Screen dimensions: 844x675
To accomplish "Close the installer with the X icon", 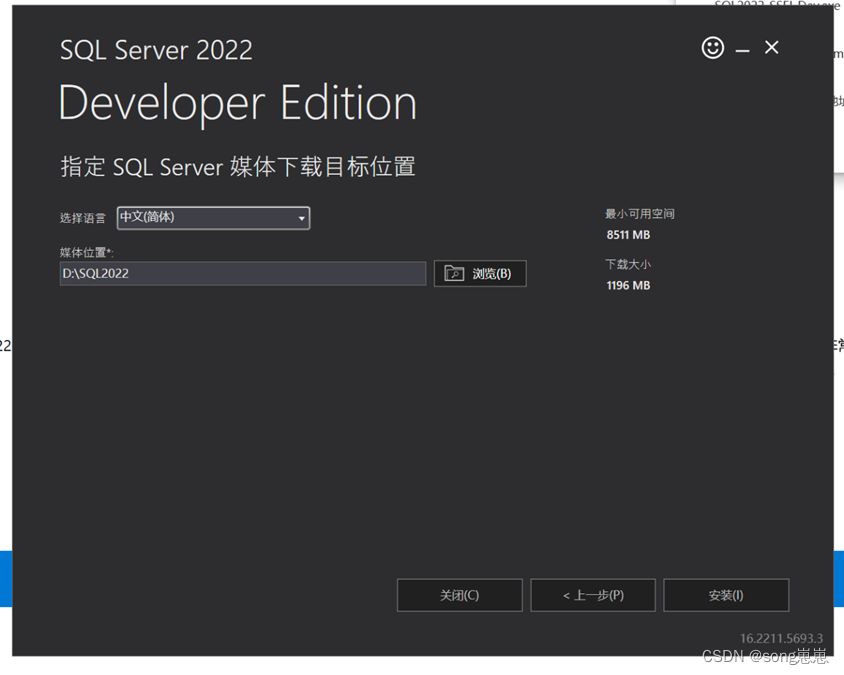I will 771,47.
